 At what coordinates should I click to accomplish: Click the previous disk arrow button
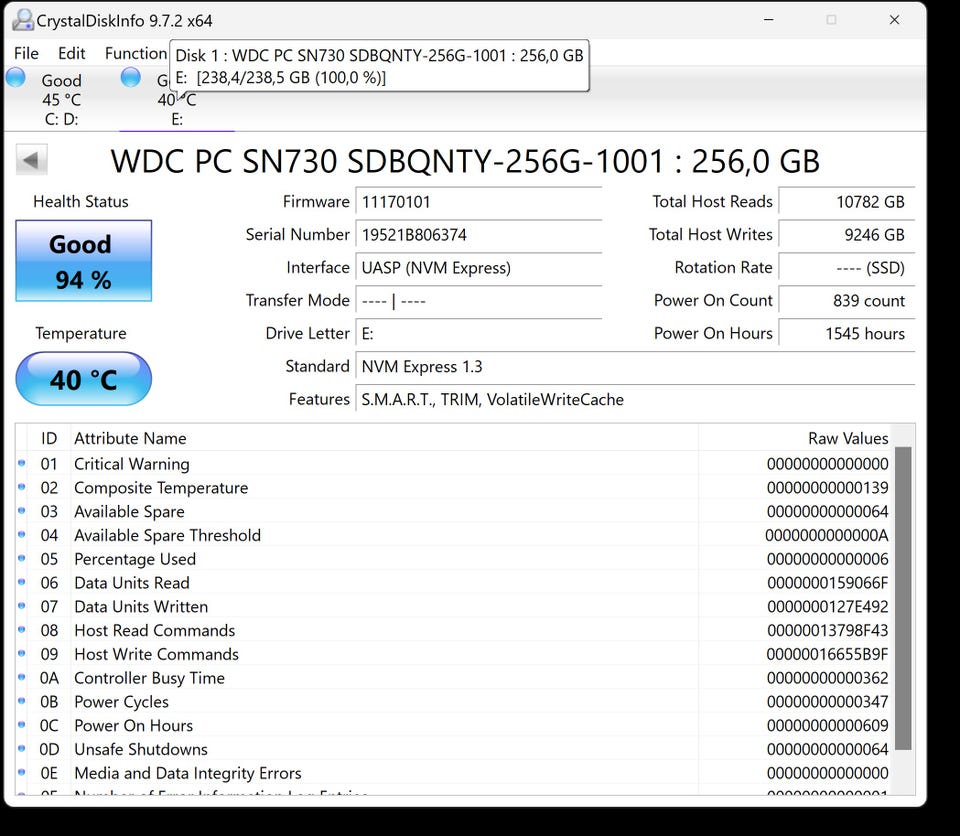click(32, 160)
